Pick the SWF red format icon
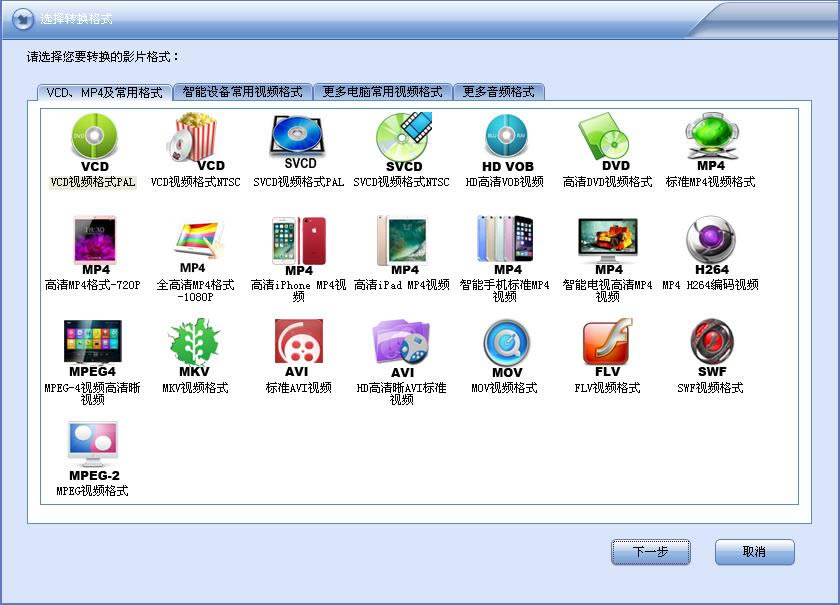 [711, 348]
